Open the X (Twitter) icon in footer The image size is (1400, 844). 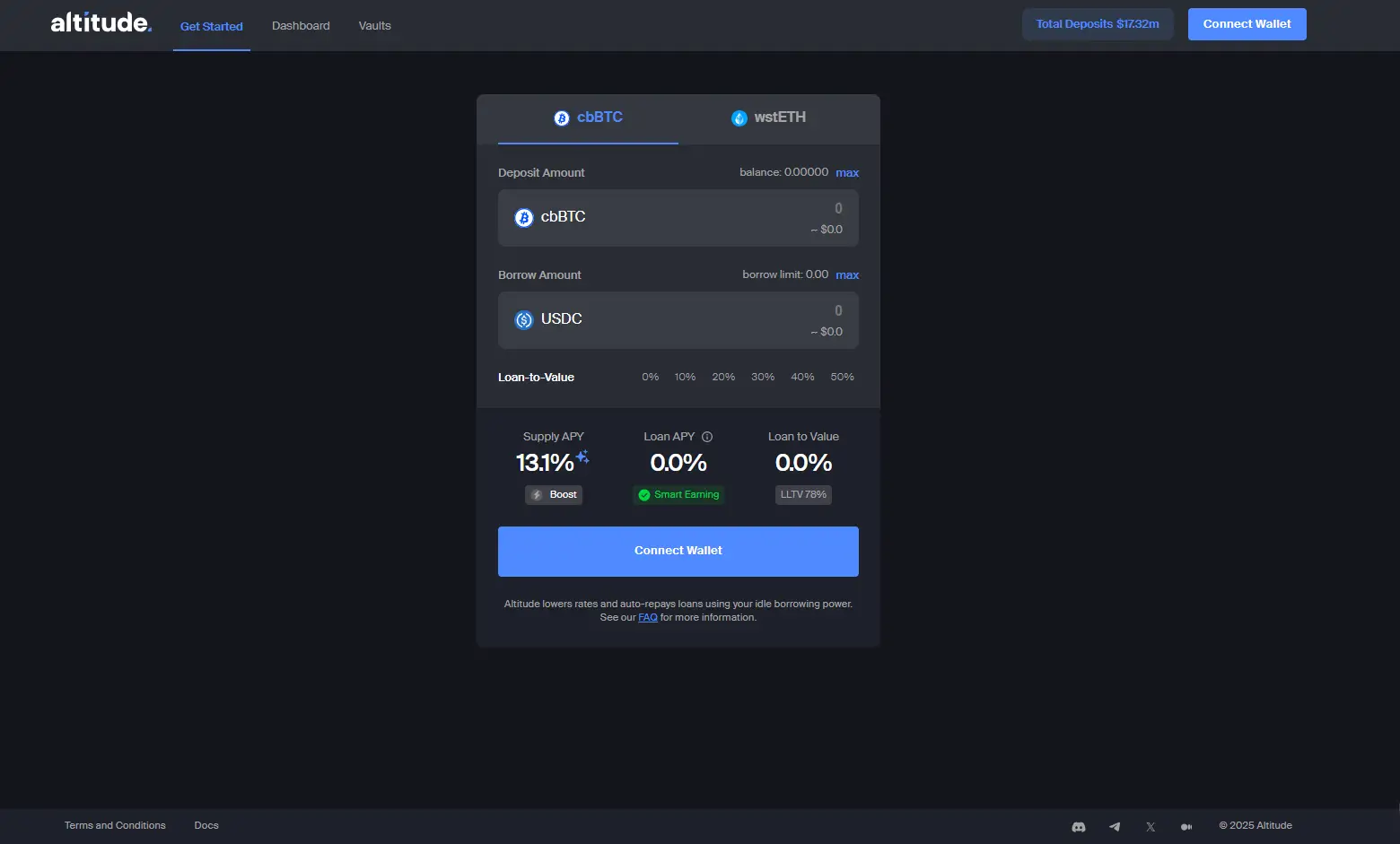point(1151,826)
